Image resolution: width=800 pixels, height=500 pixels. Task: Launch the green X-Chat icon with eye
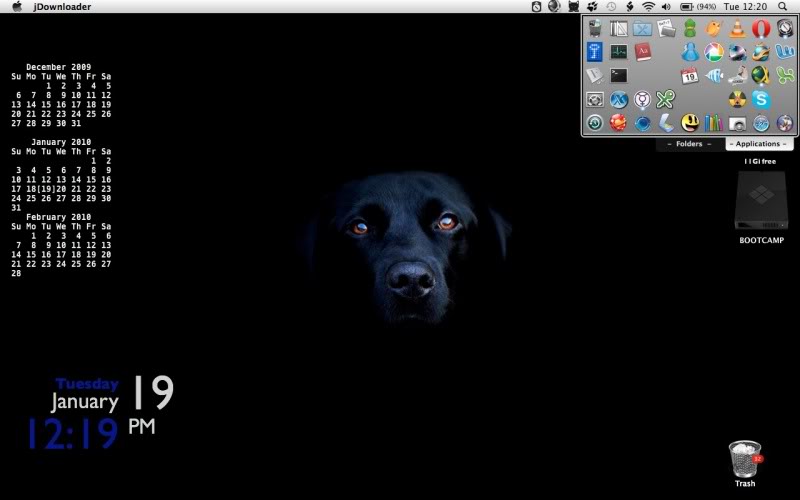pyautogui.click(x=666, y=99)
